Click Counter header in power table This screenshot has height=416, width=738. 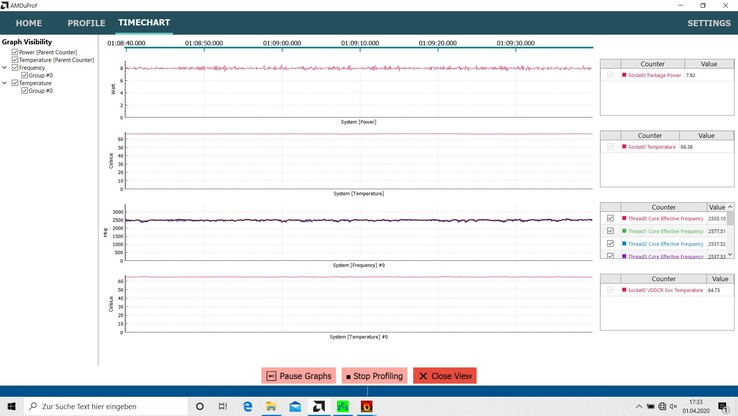click(x=652, y=64)
